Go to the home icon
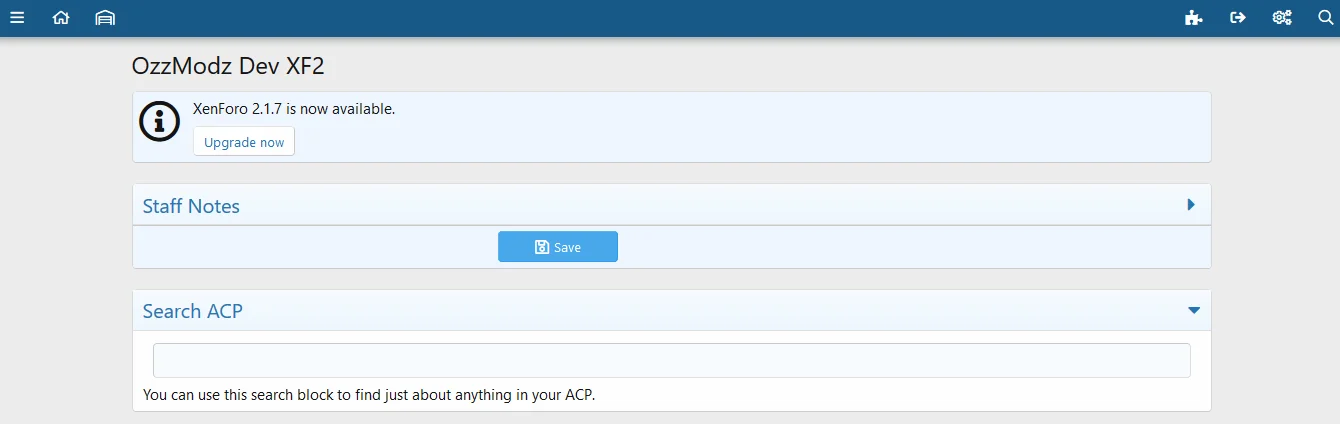 point(61,17)
